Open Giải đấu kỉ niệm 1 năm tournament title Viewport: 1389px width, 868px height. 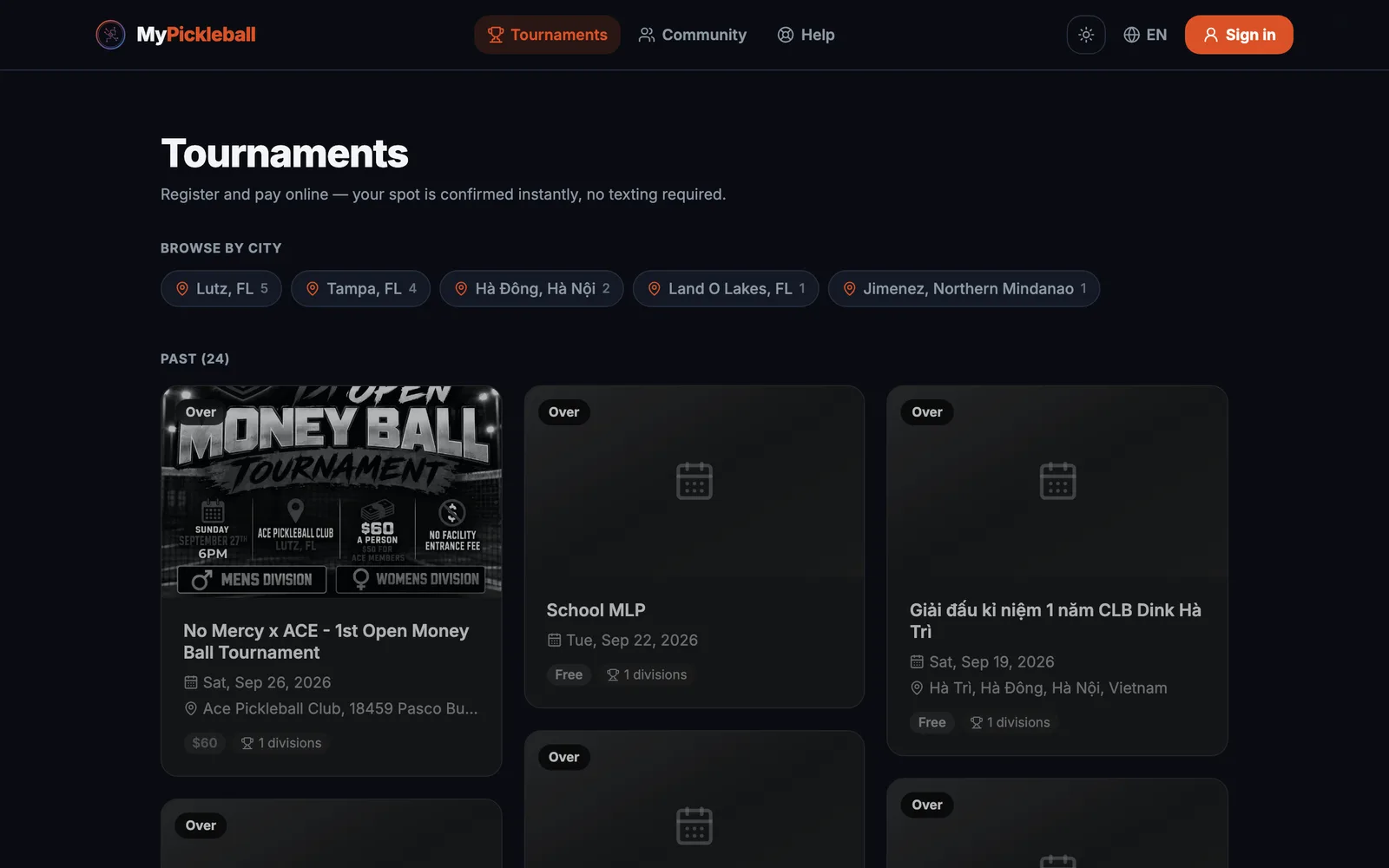[x=1056, y=621]
